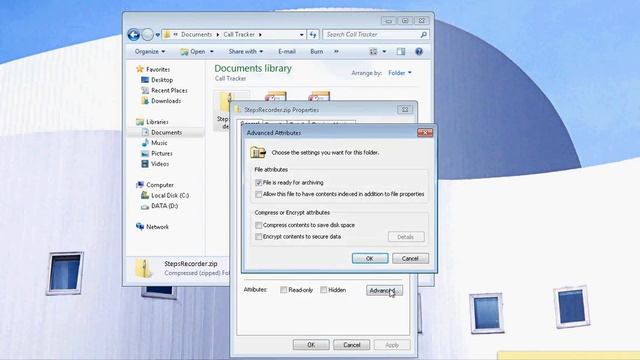Close the StepsRecorder.zip Properties window
Viewport: 640px width, 360px height.
pyautogui.click(x=405, y=109)
